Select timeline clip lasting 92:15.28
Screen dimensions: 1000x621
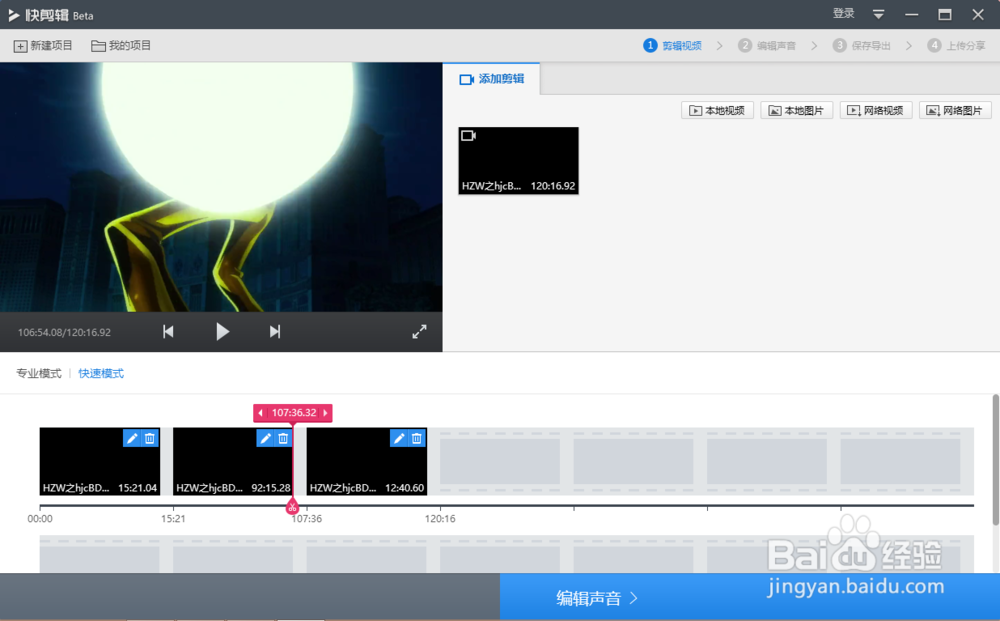coord(233,462)
